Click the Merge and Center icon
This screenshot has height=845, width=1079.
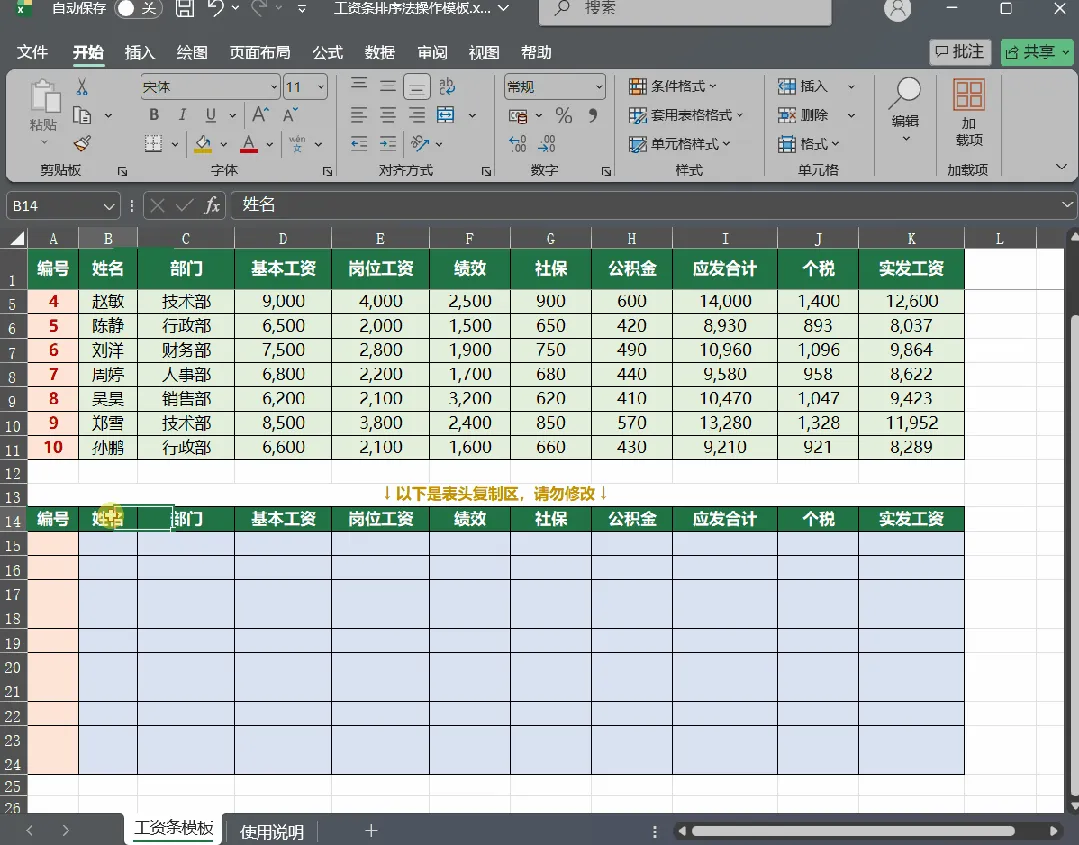point(446,115)
